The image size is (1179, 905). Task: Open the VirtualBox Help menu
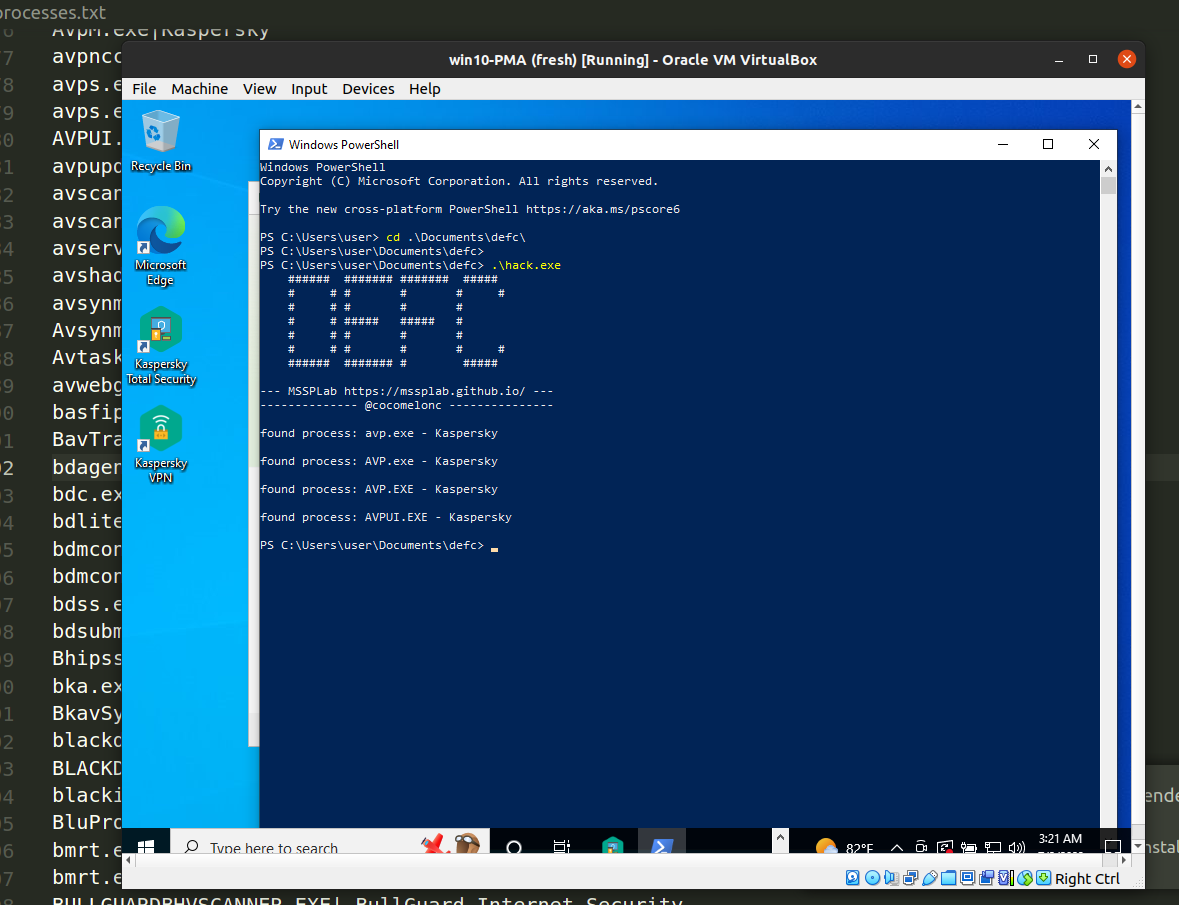(425, 89)
